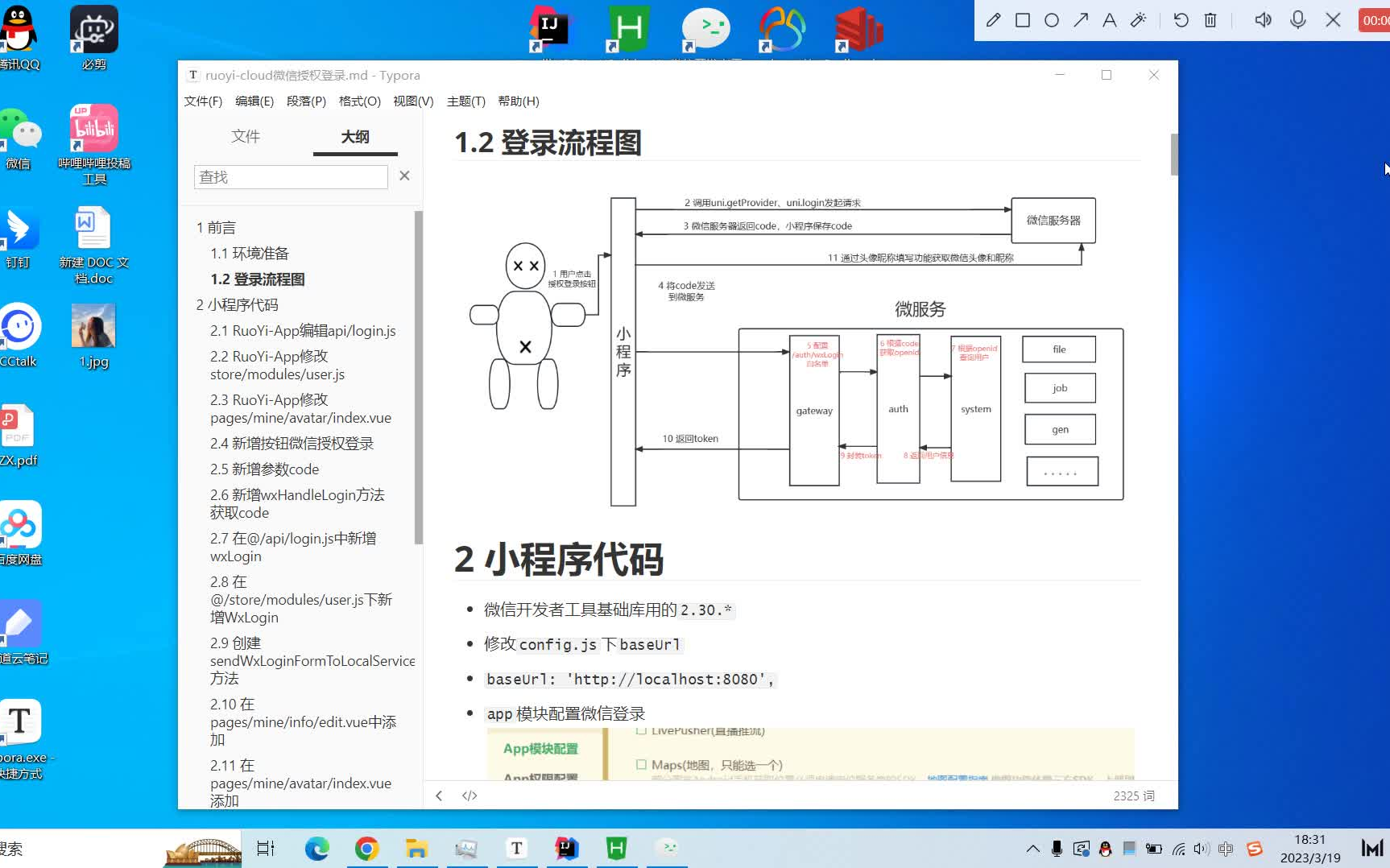Select the pencil draw tool in recorder toolbar
Viewport: 1390px width, 868px height.
(993, 20)
